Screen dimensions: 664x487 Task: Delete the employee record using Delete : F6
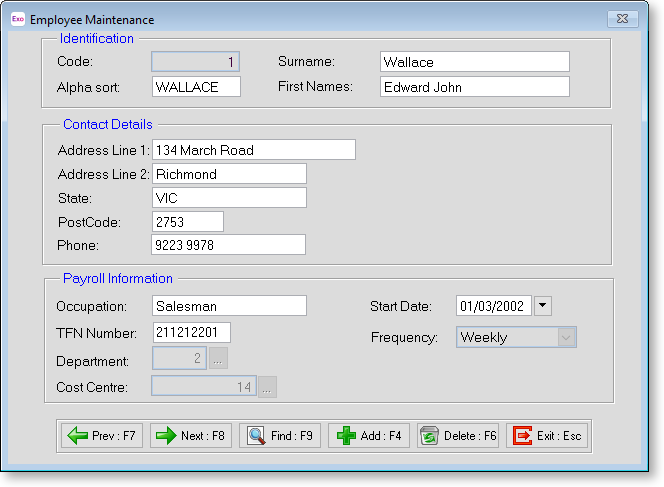pos(458,436)
